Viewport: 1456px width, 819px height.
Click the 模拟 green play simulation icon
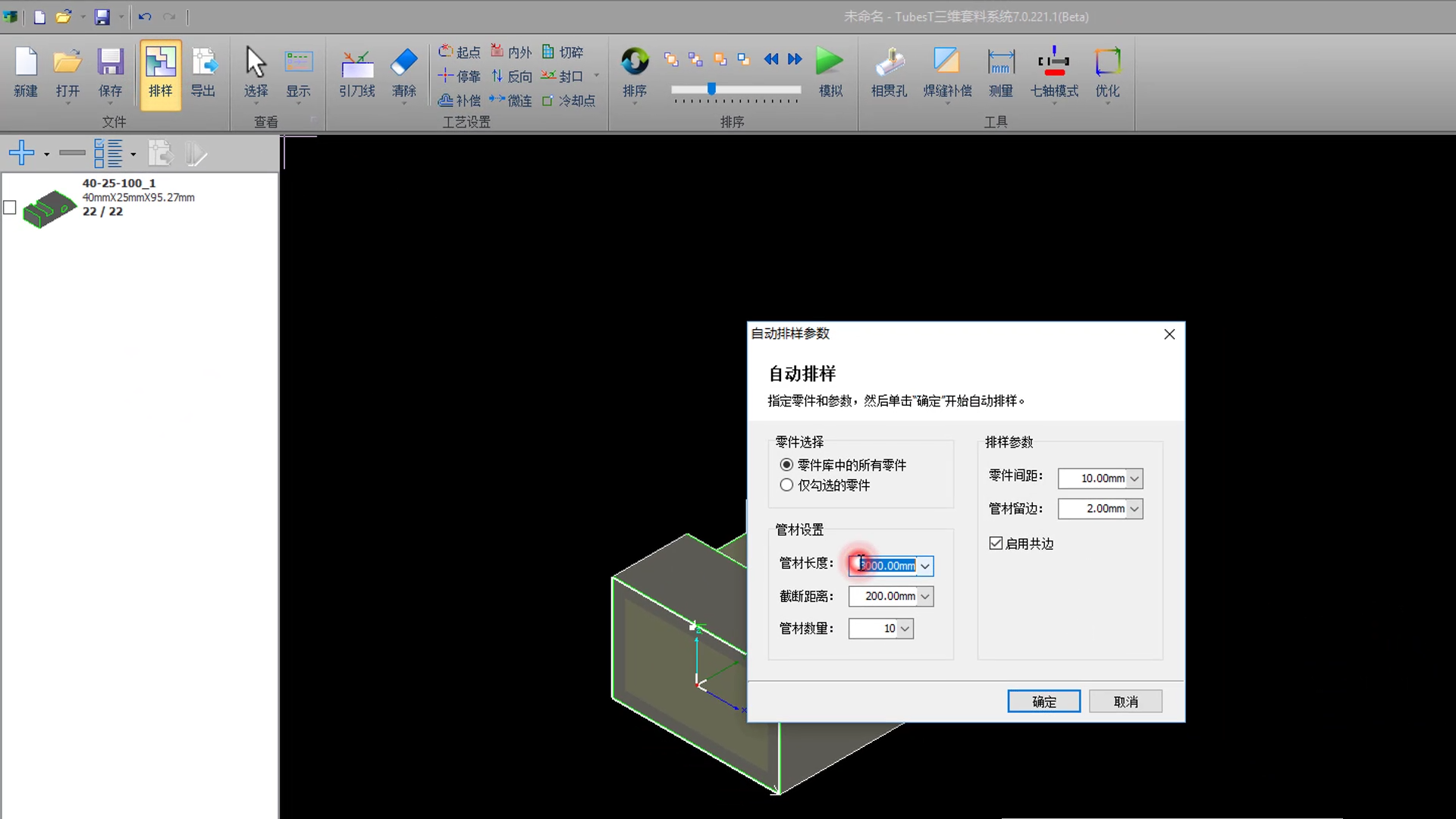coord(830,62)
